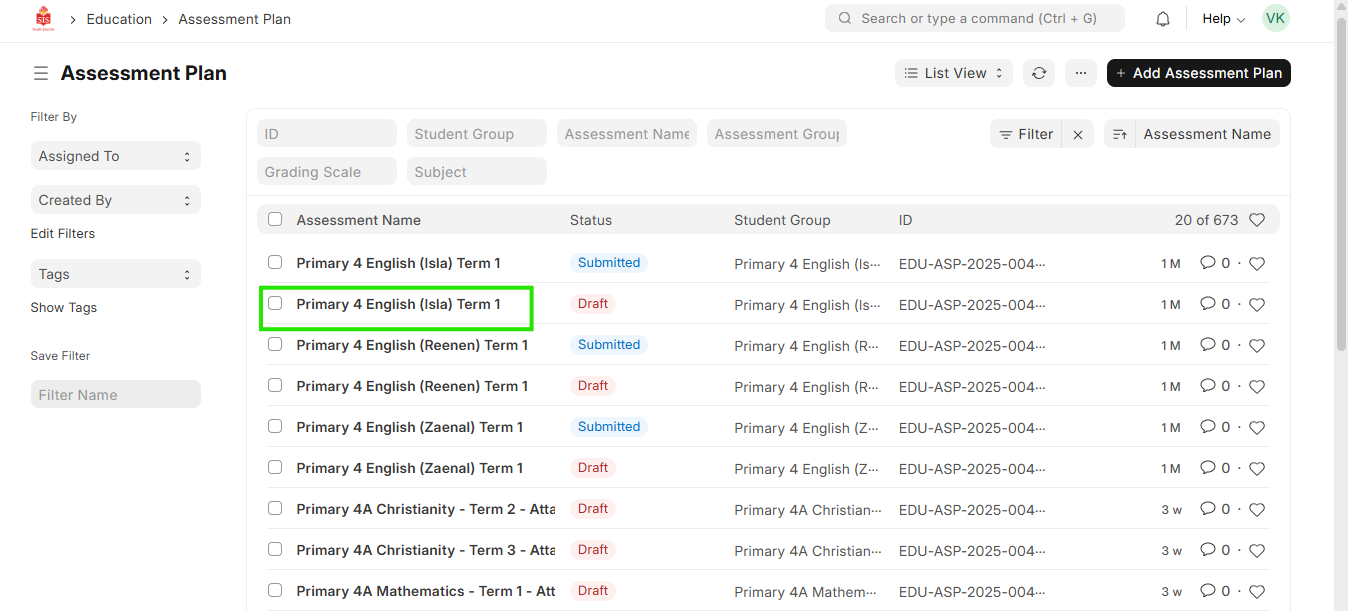Image resolution: width=1348 pixels, height=611 pixels.
Task: Toggle the sort direction icon
Action: 1119,134
